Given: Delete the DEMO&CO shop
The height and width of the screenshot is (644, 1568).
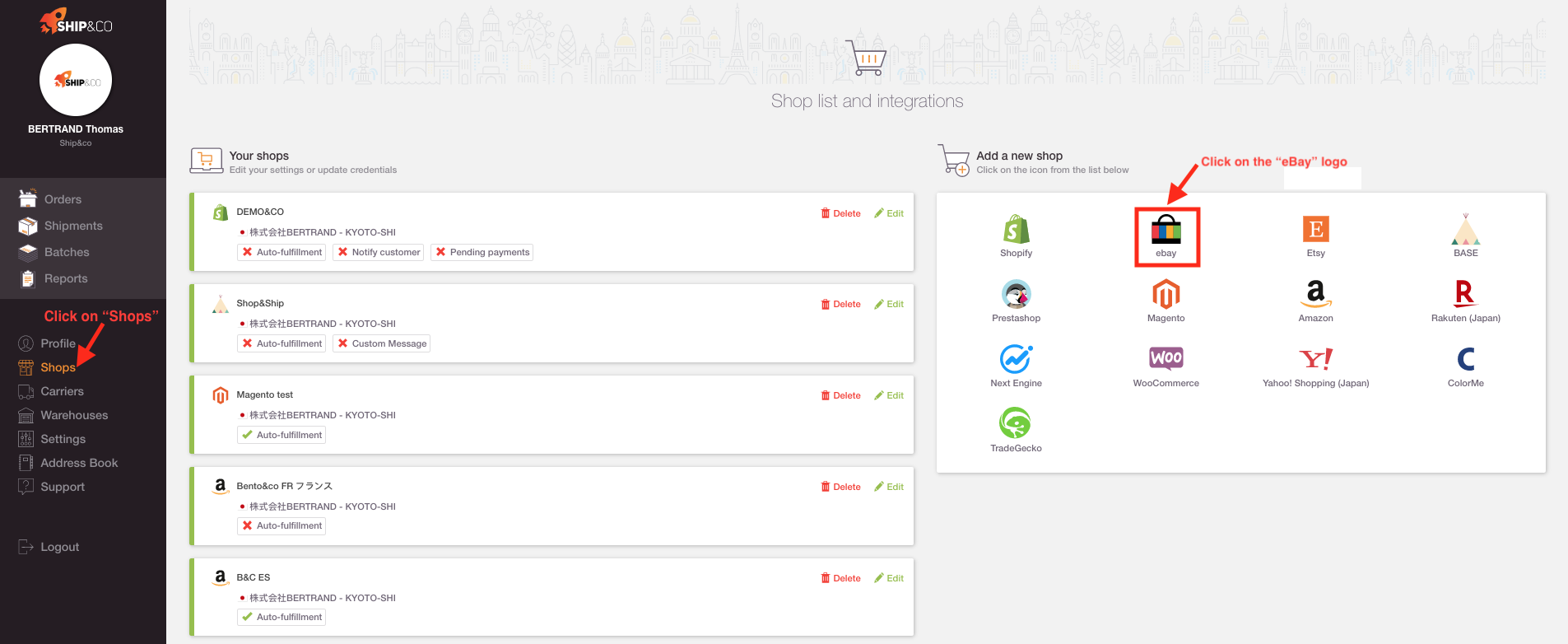Looking at the screenshot, I should click(840, 213).
